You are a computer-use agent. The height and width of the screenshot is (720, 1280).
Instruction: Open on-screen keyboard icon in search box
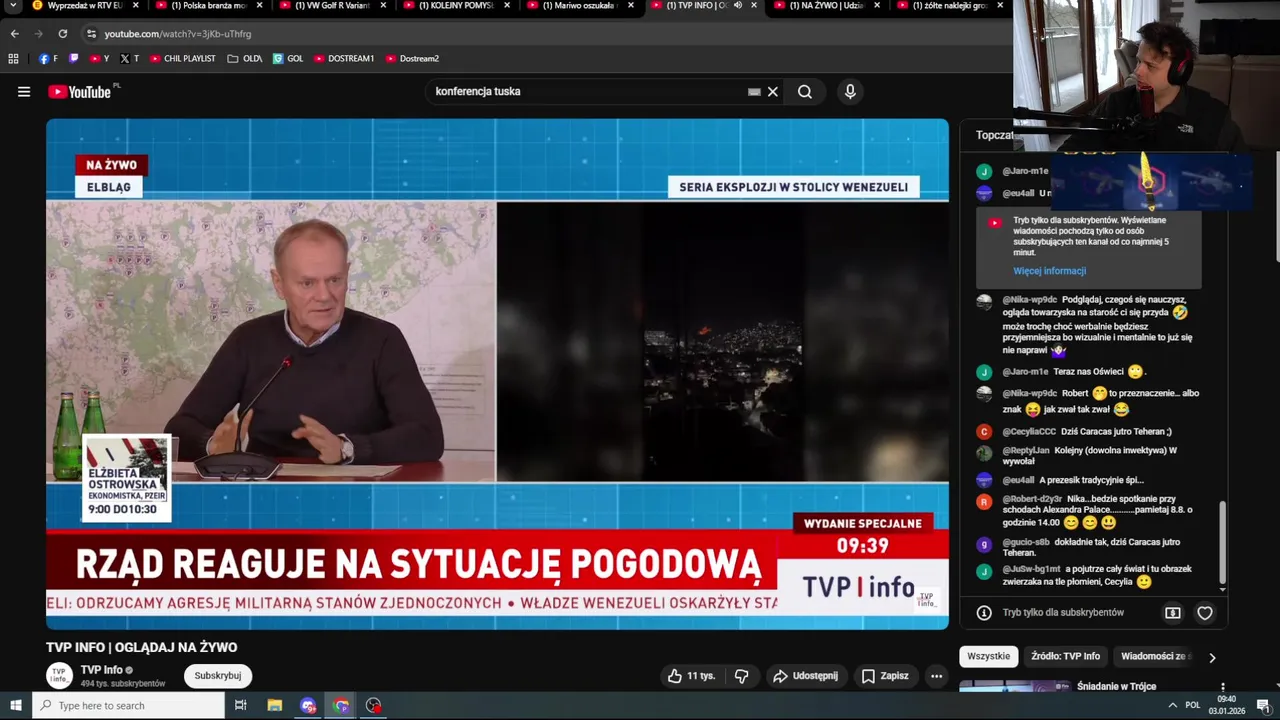click(754, 92)
